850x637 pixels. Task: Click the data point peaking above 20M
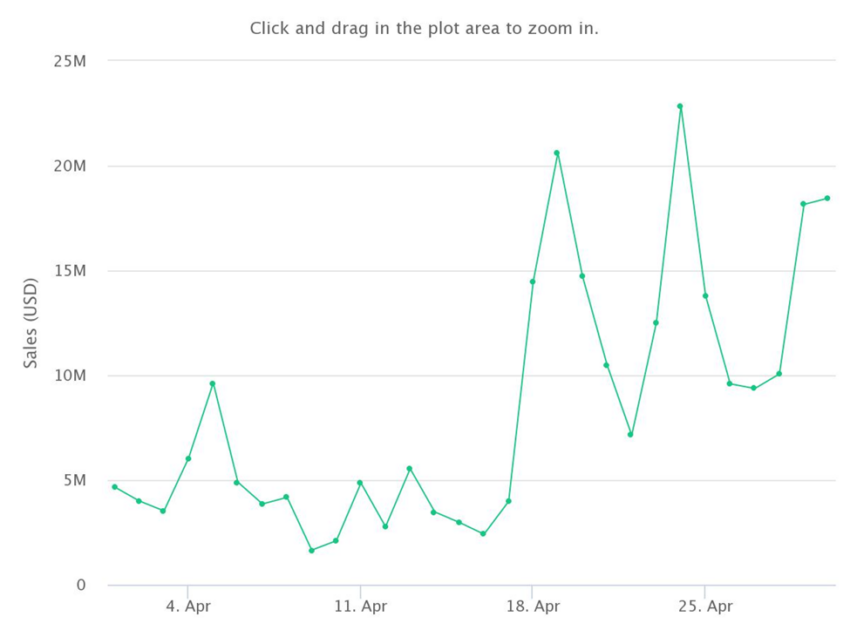(x=557, y=153)
